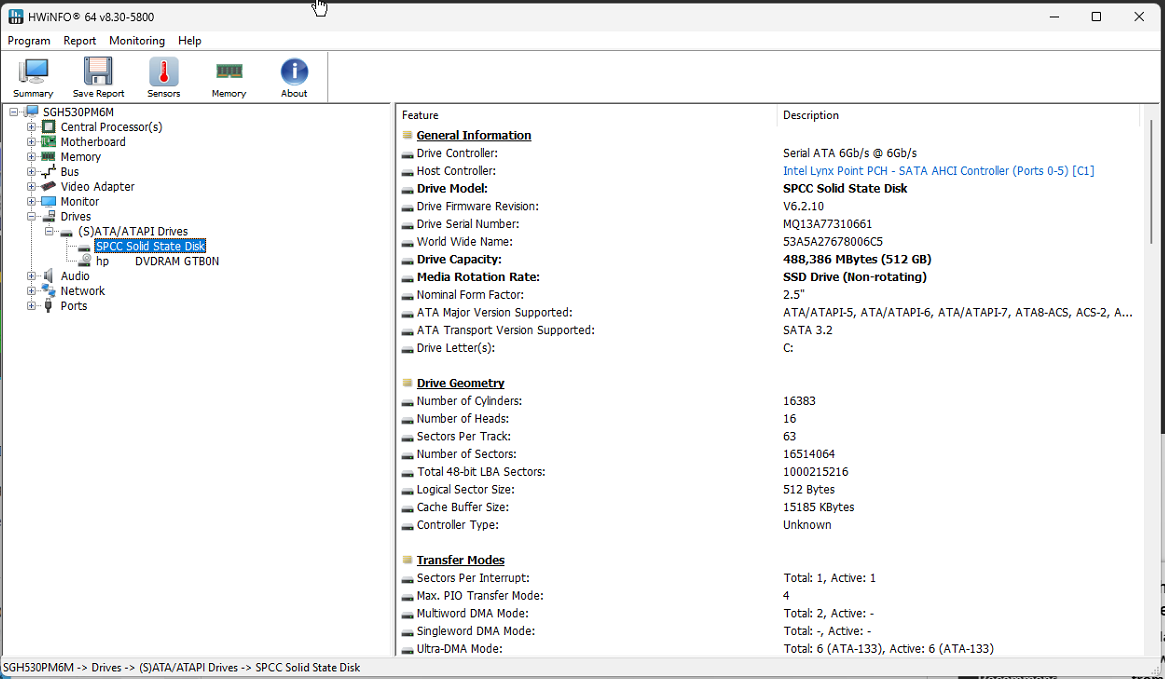Select SPCC Solid State Disk tree item

[150, 246]
